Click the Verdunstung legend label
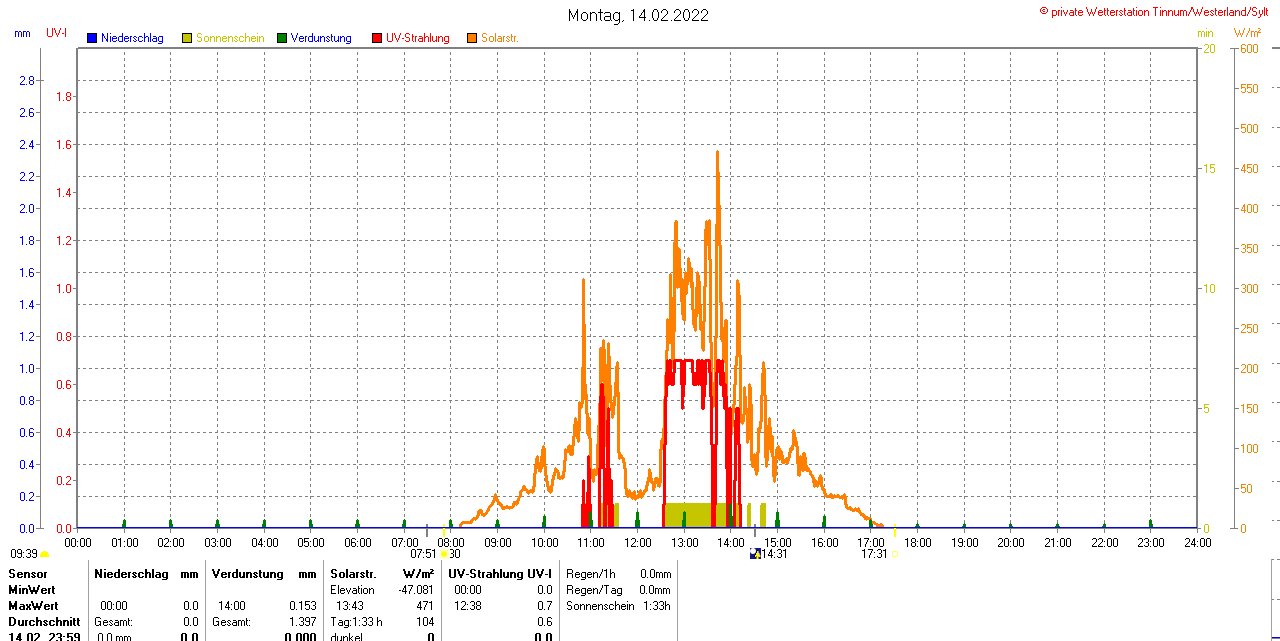 (x=321, y=38)
